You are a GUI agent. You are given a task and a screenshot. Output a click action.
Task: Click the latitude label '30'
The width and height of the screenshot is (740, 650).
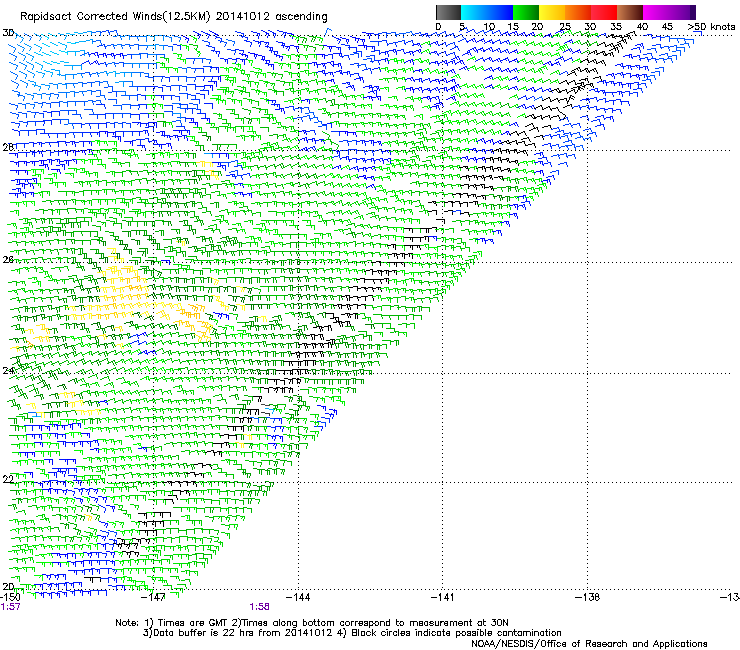point(8,33)
